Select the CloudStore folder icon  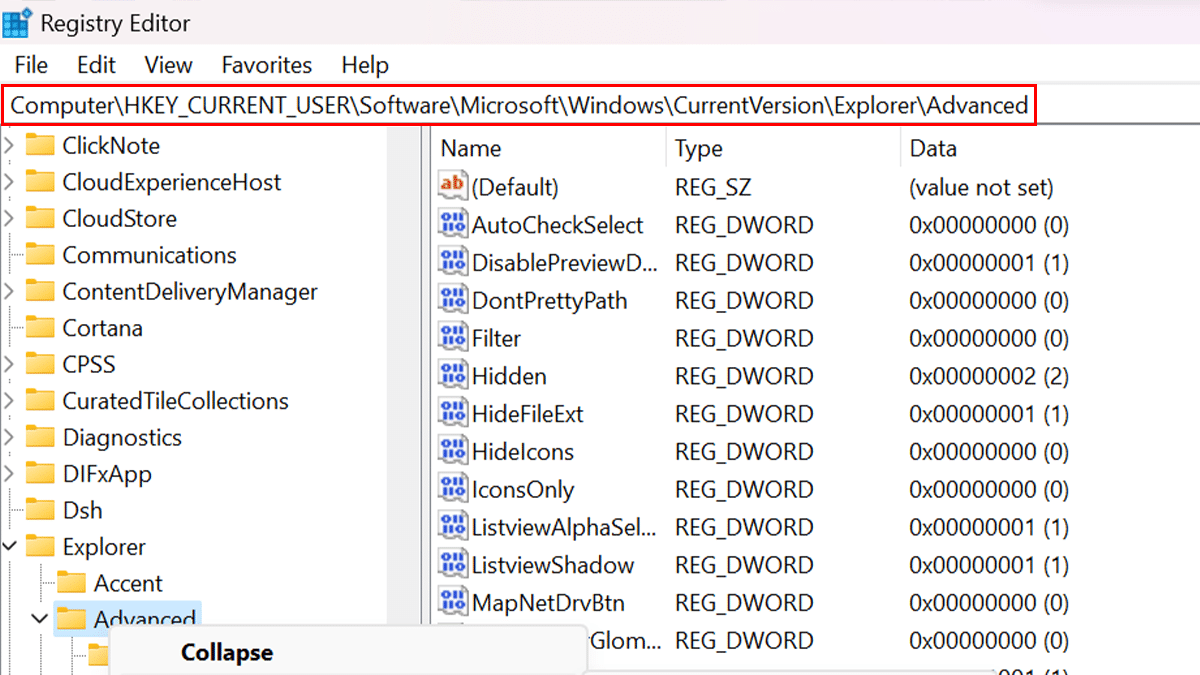40,219
